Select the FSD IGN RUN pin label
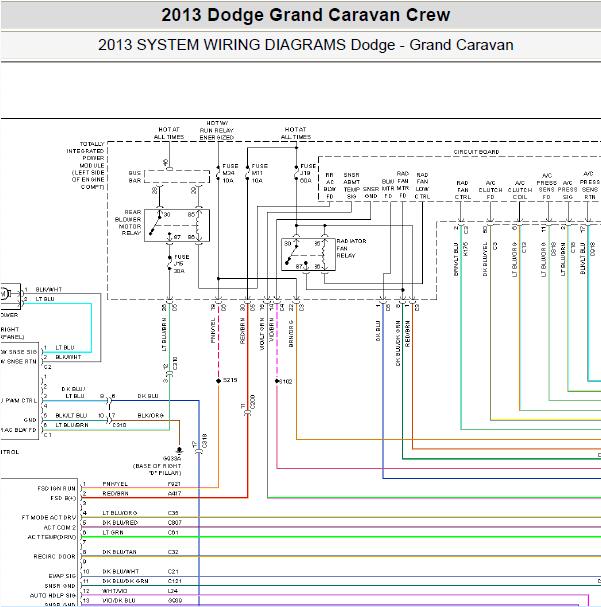The width and height of the screenshot is (601, 607). pyautogui.click(x=57, y=488)
